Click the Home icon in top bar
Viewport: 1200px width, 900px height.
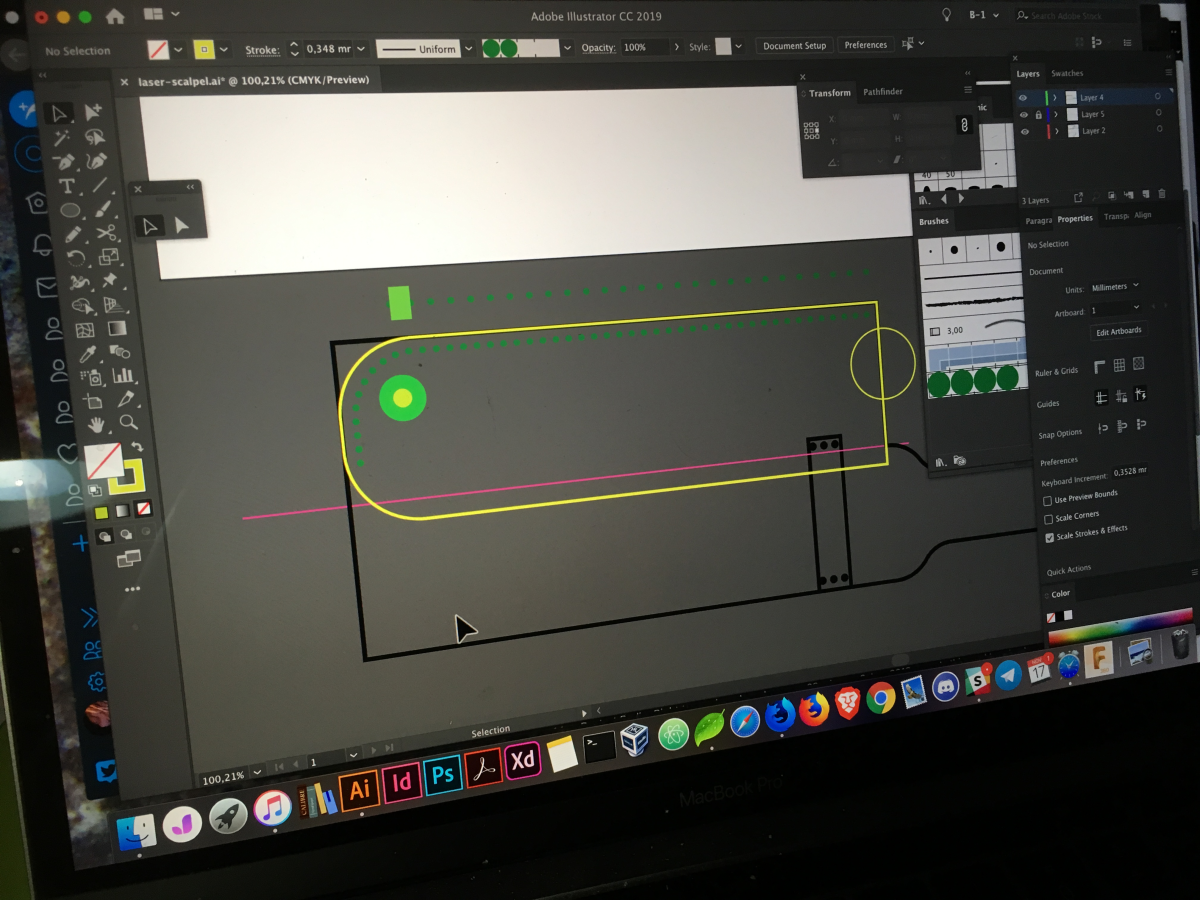pyautogui.click(x=115, y=16)
